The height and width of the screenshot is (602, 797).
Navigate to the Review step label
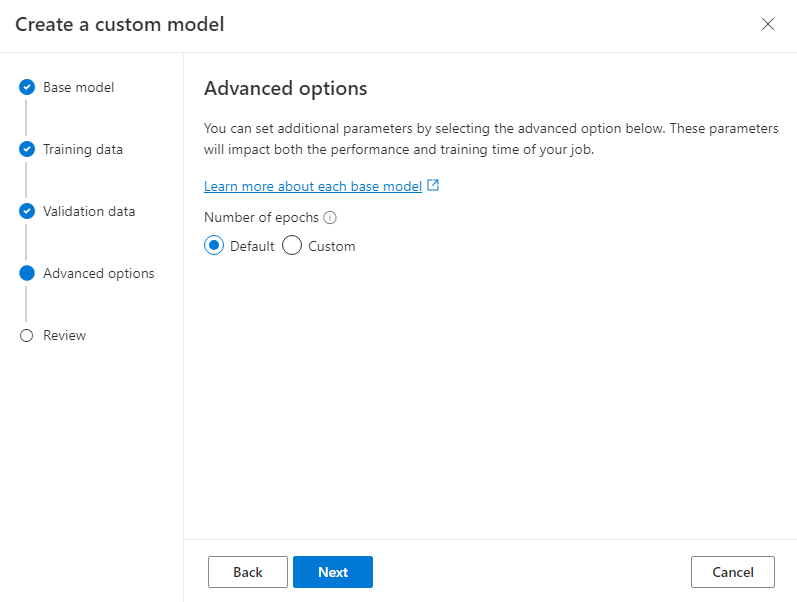click(x=64, y=336)
